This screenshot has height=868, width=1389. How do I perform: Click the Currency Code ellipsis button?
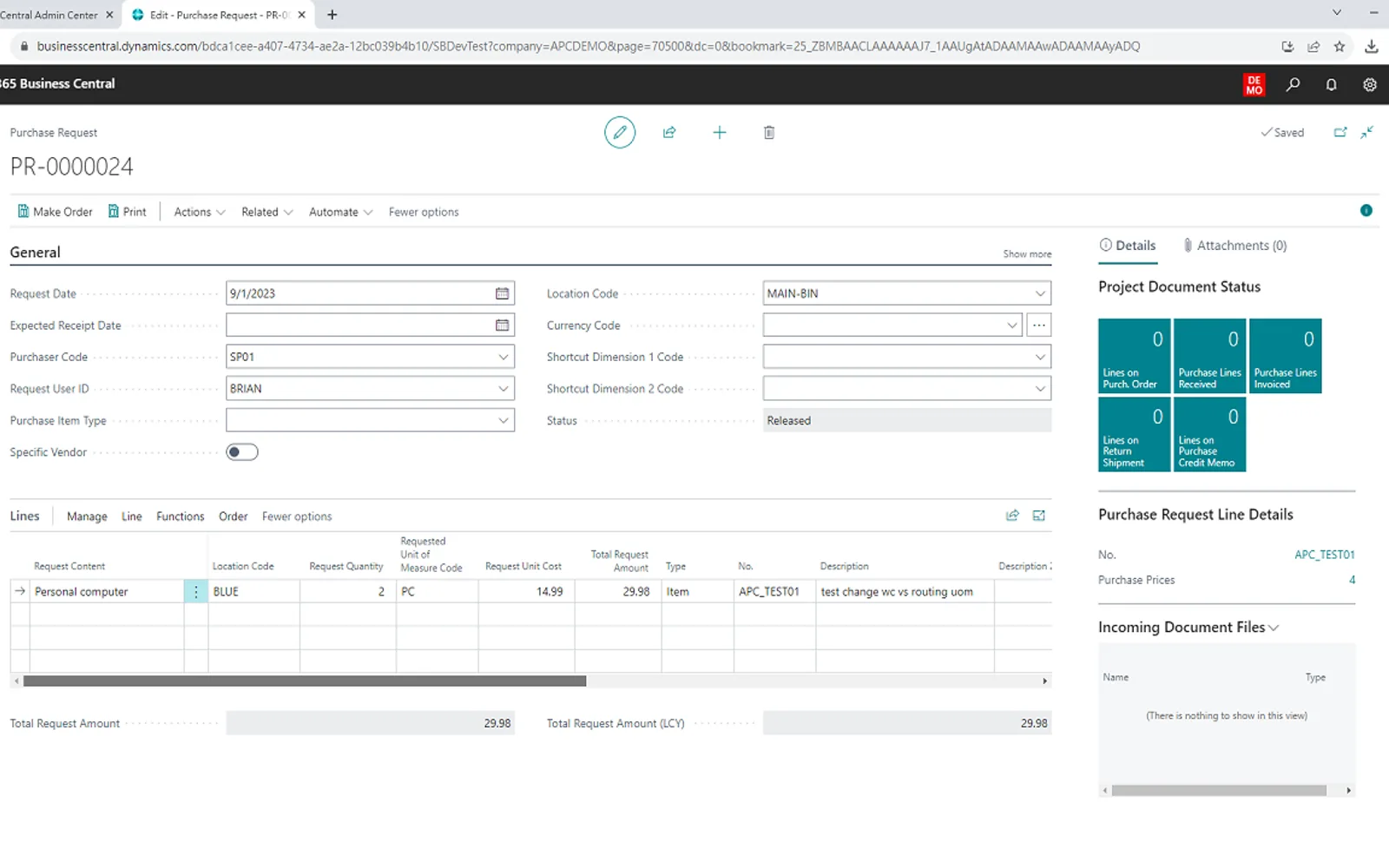1038,325
